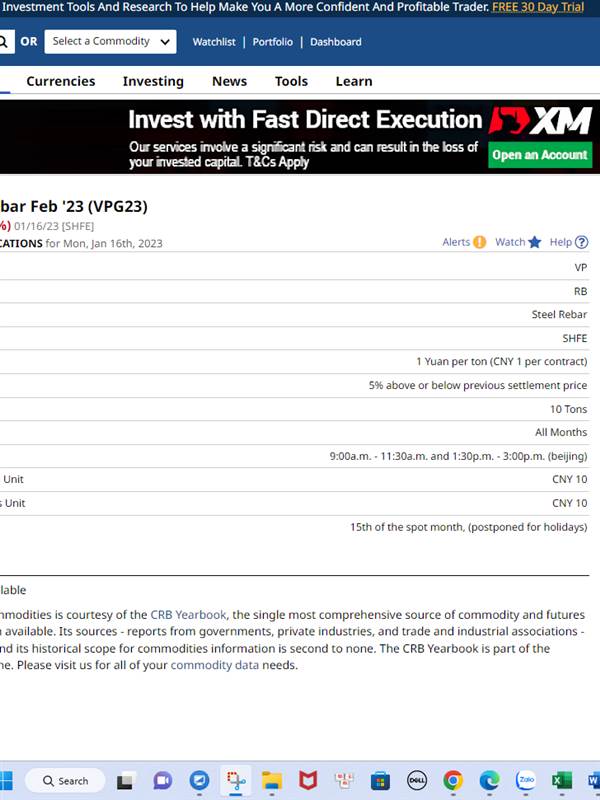Viewport: 600px width, 800px height.
Task: Open the Help question mark icon
Action: 581,242
